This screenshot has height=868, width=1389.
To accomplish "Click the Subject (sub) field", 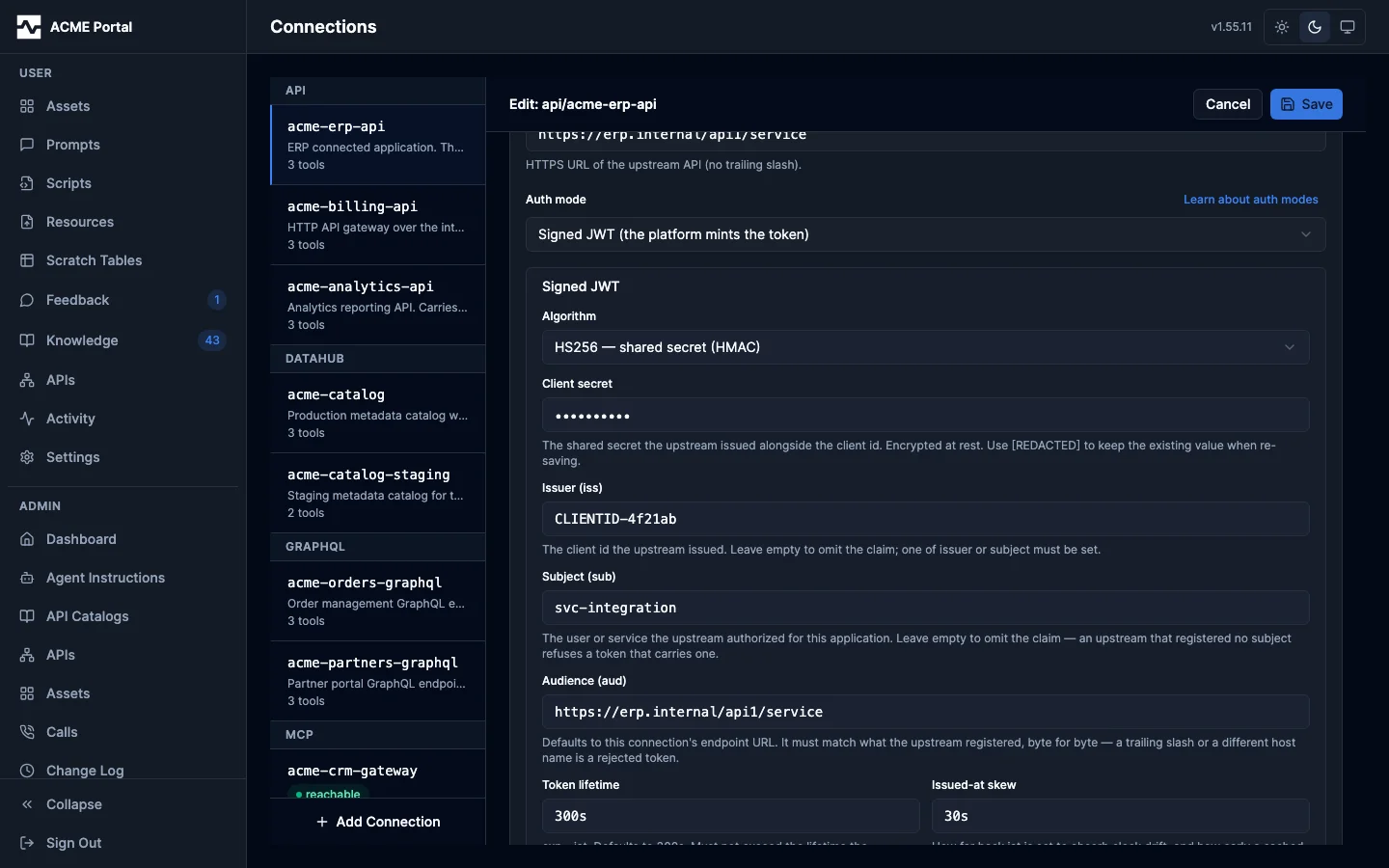I will tap(926, 608).
